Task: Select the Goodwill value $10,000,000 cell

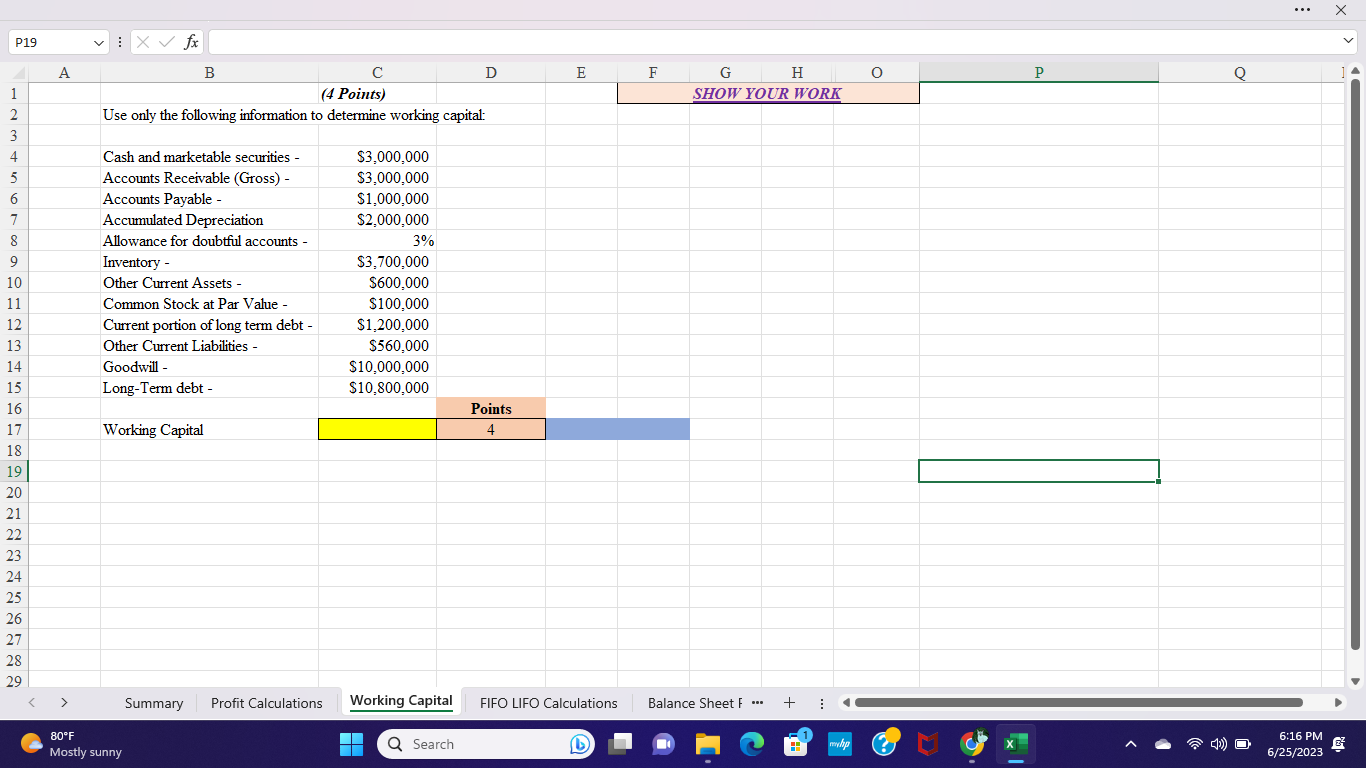Action: point(377,366)
